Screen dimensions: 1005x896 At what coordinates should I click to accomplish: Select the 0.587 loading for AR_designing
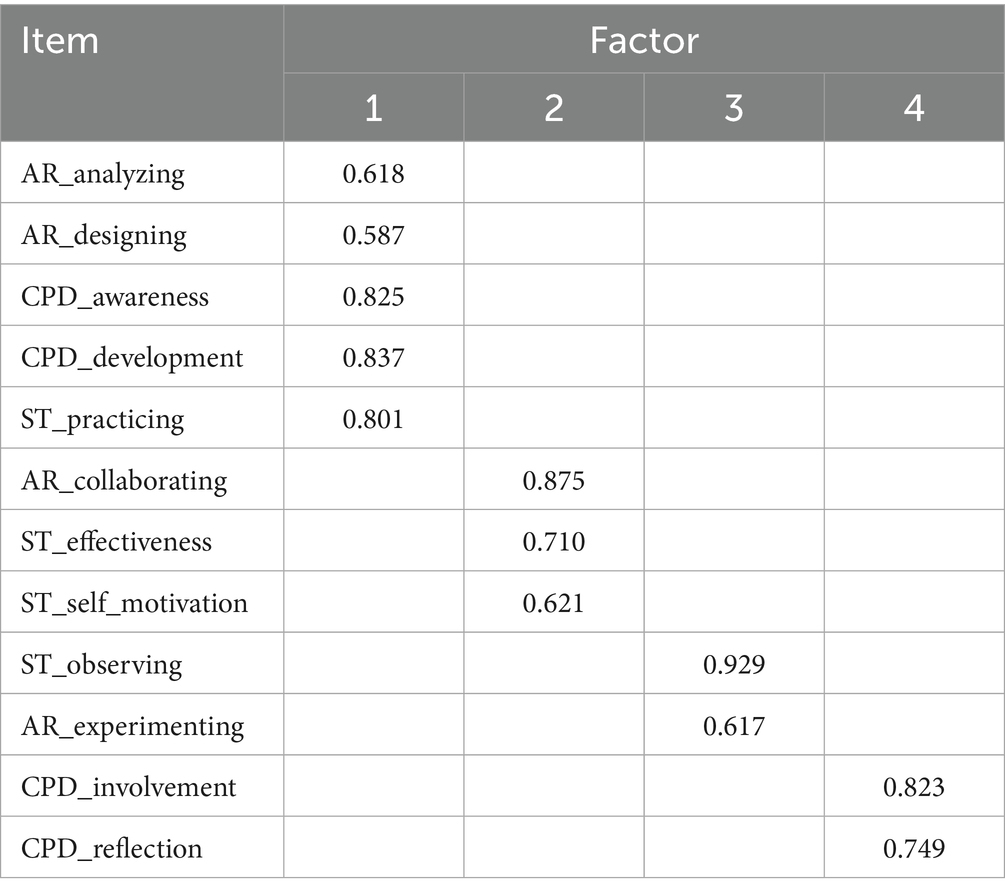pos(373,235)
